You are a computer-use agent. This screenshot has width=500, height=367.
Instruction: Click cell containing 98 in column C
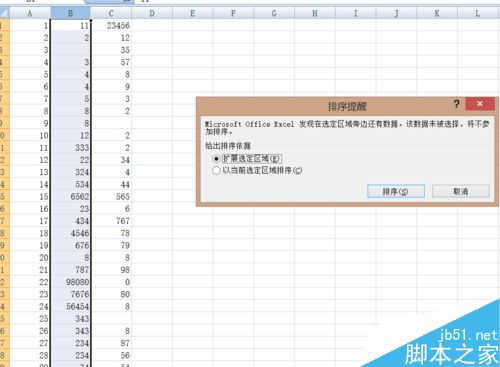point(111,270)
